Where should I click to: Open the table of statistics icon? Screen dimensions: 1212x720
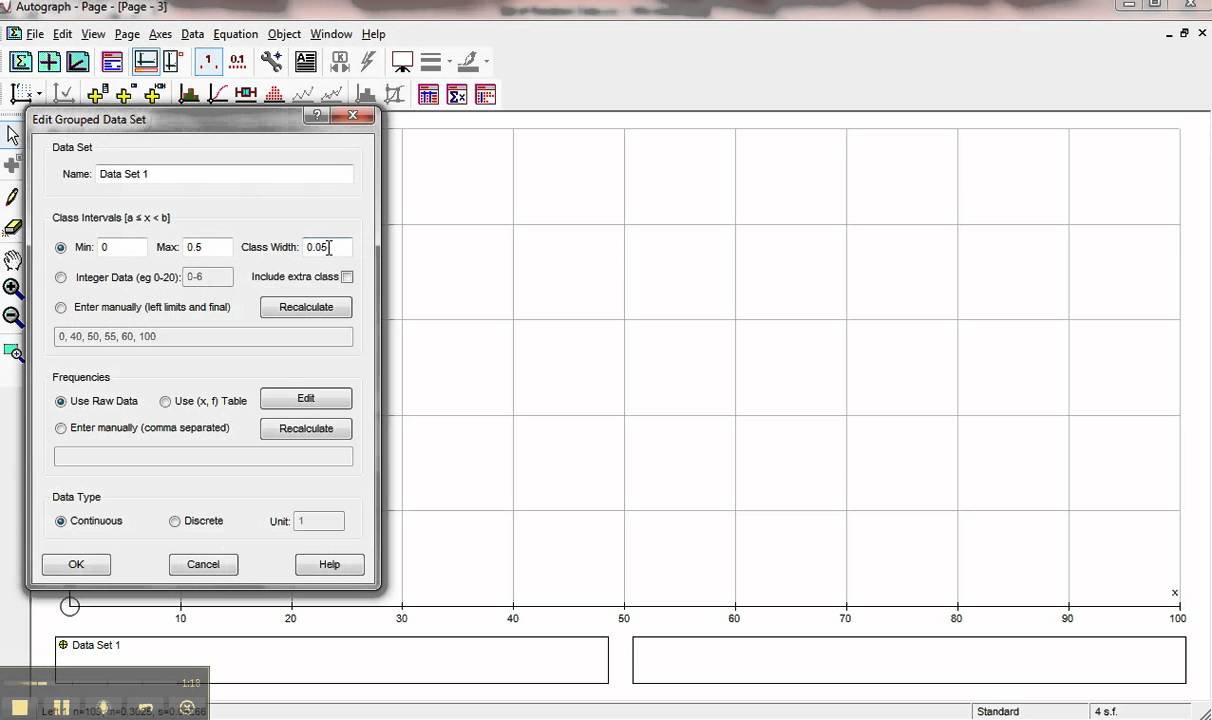pyautogui.click(x=428, y=94)
